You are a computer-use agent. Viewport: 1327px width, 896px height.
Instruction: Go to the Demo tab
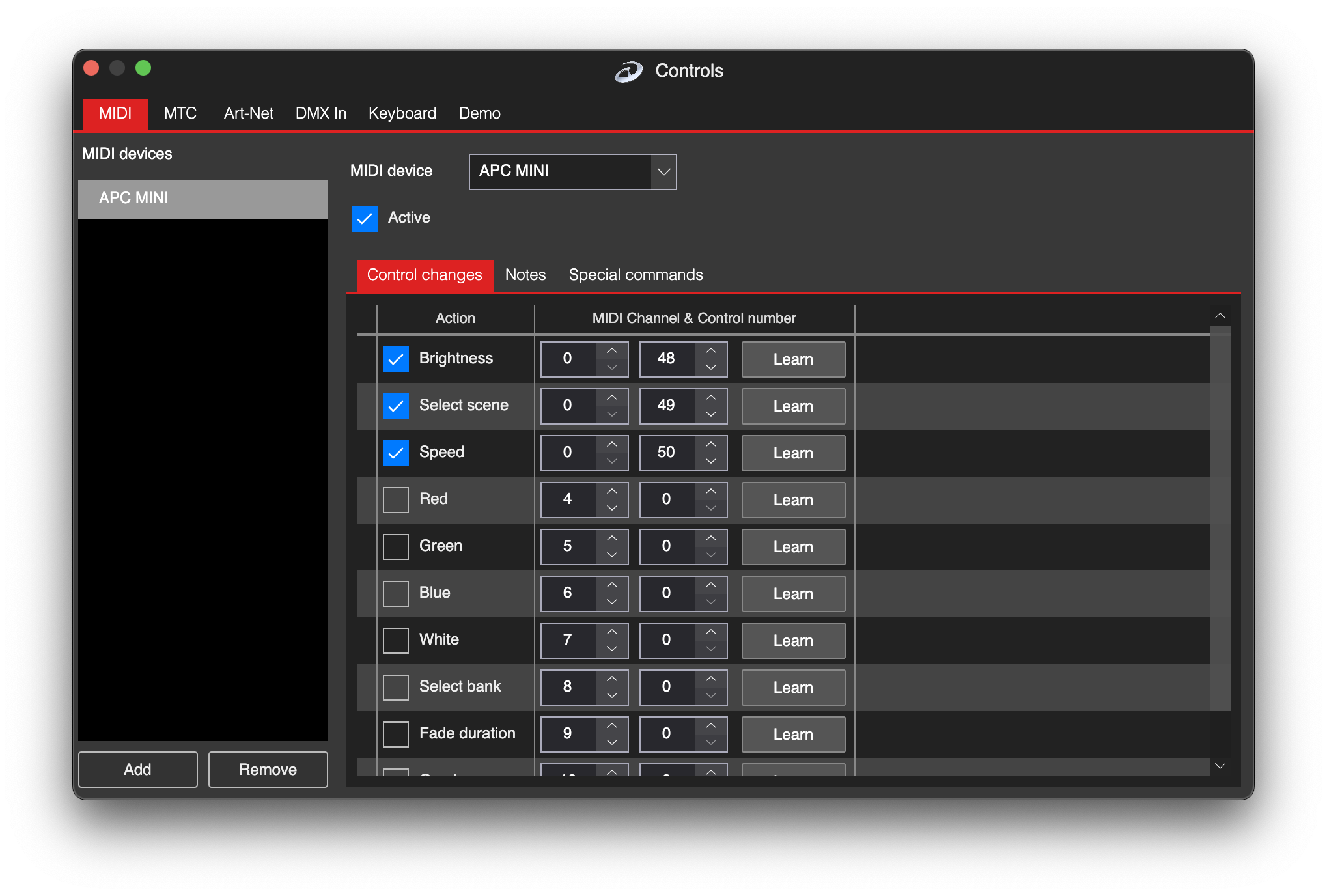pyautogui.click(x=480, y=113)
